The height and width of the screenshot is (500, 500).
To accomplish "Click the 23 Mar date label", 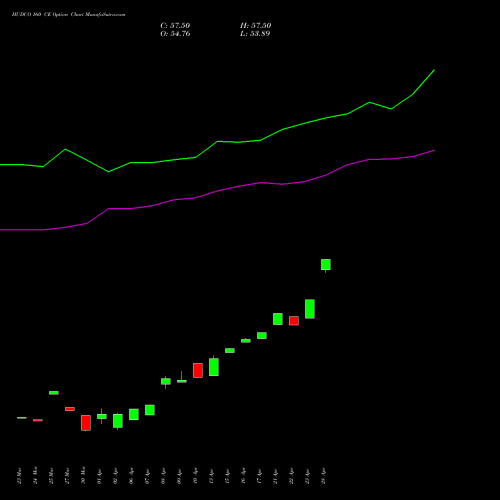I will click(x=19, y=476).
